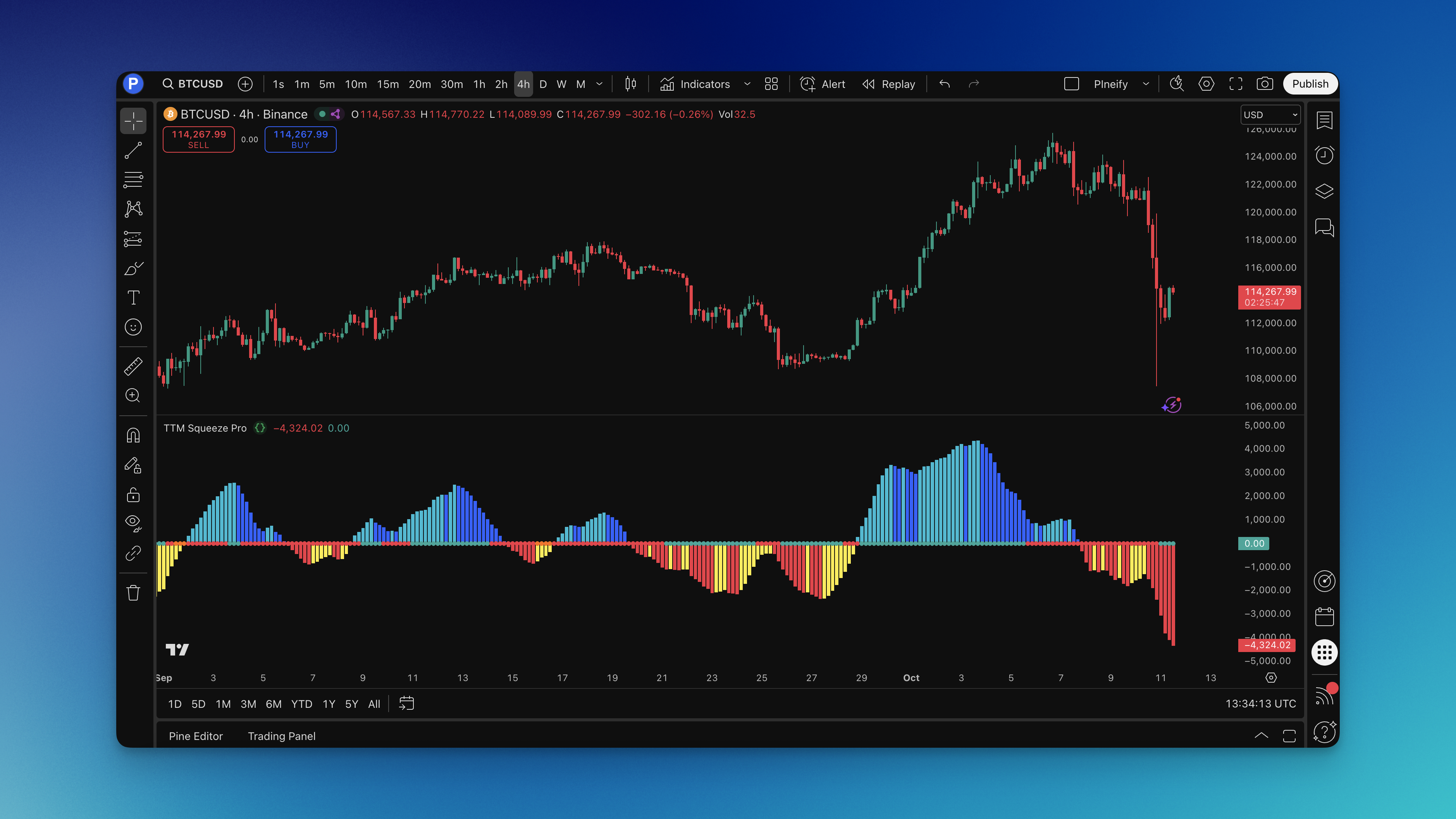Viewport: 1456px width, 819px height.
Task: Click the trash remove objects icon
Action: tap(133, 593)
